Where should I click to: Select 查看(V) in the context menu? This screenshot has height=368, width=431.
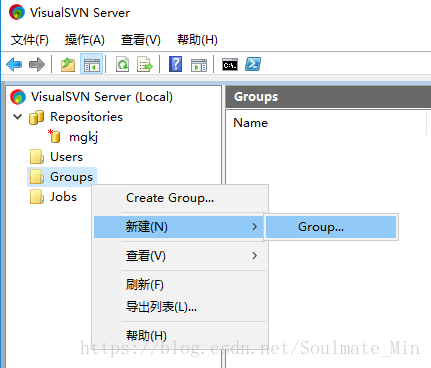tap(180, 256)
